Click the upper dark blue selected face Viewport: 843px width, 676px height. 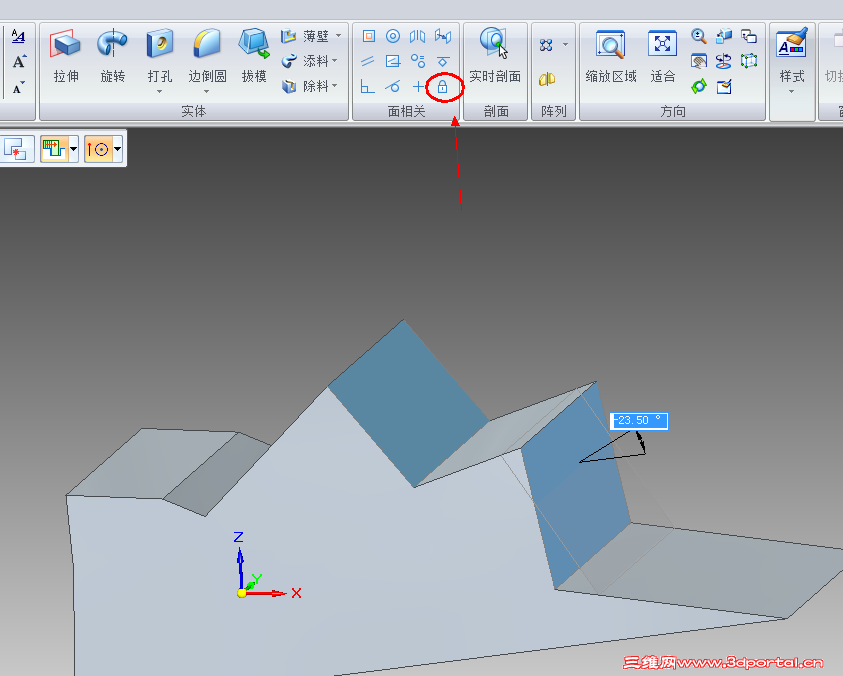tap(409, 403)
